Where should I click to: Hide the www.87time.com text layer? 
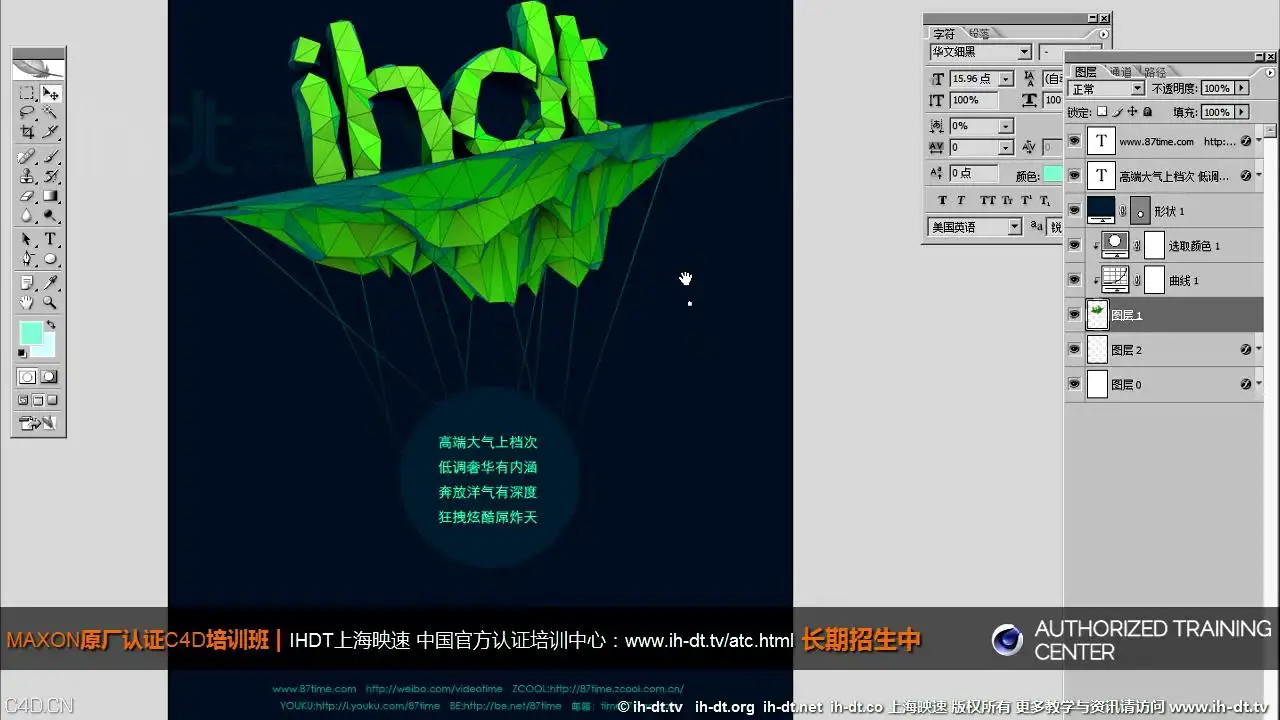1075,142
